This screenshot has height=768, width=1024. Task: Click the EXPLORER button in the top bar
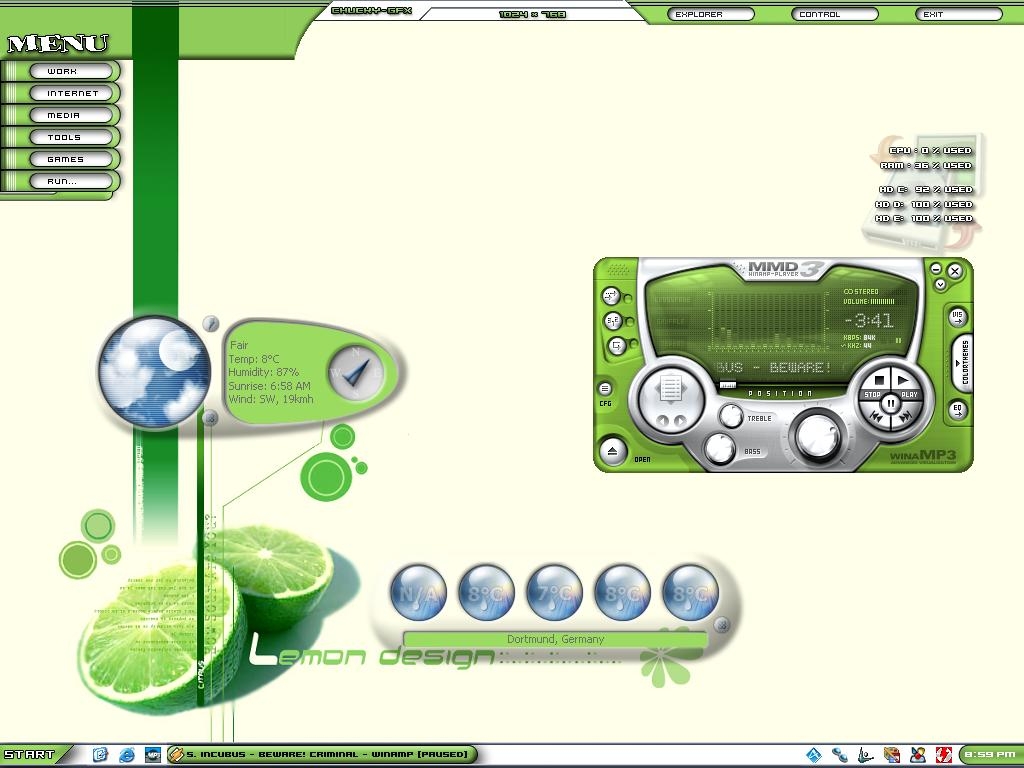coord(710,14)
